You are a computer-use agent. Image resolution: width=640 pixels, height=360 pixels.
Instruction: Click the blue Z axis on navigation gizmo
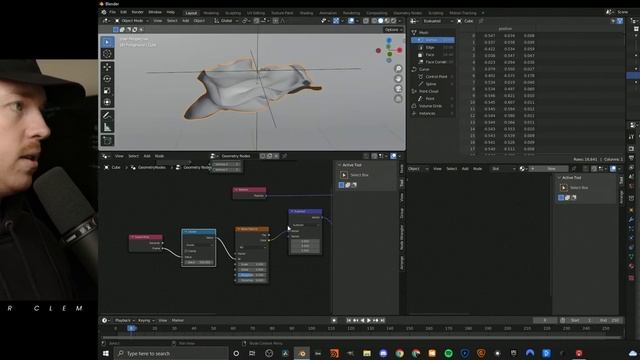tap(389, 40)
